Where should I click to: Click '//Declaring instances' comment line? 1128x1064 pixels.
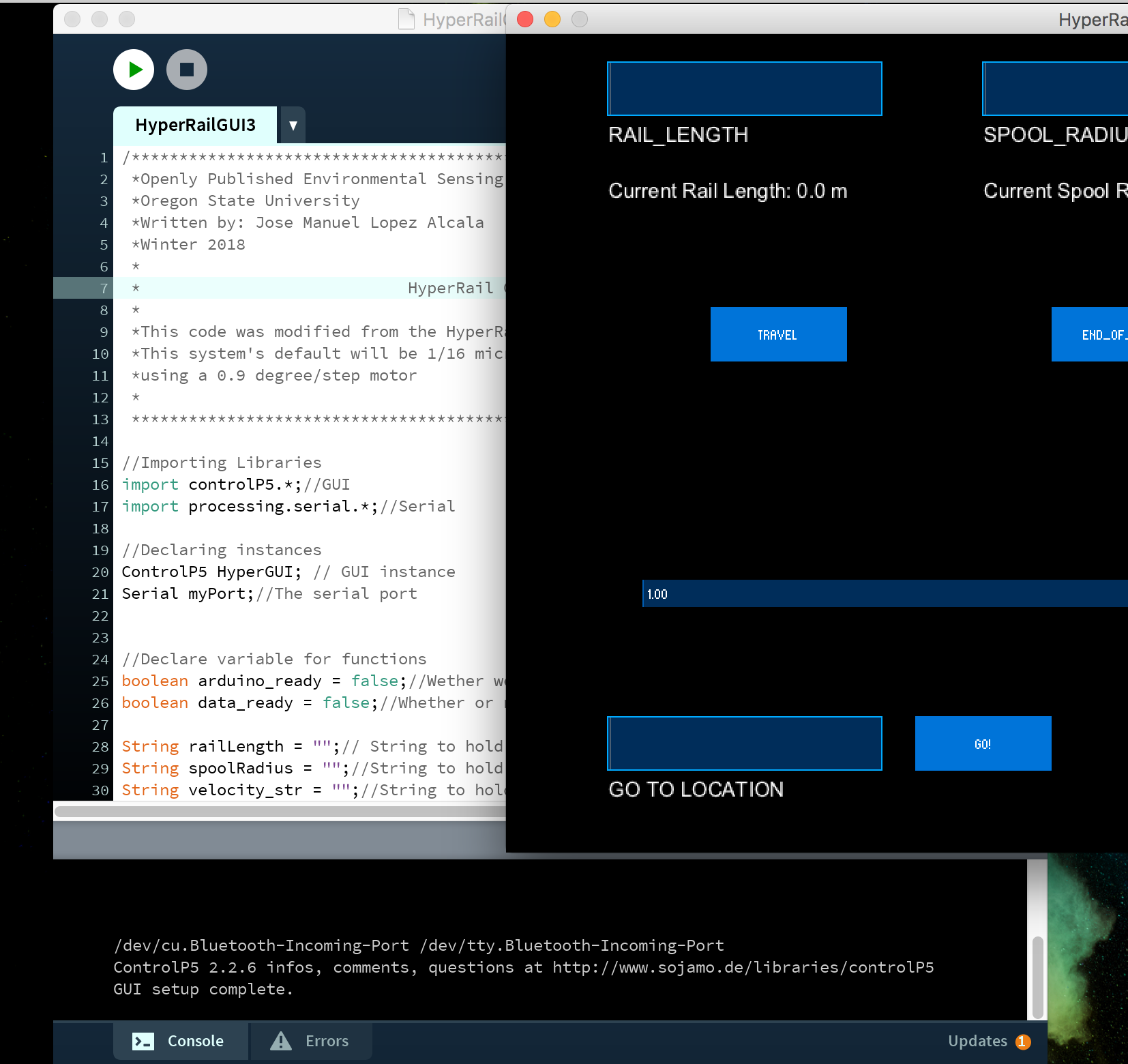[222, 550]
